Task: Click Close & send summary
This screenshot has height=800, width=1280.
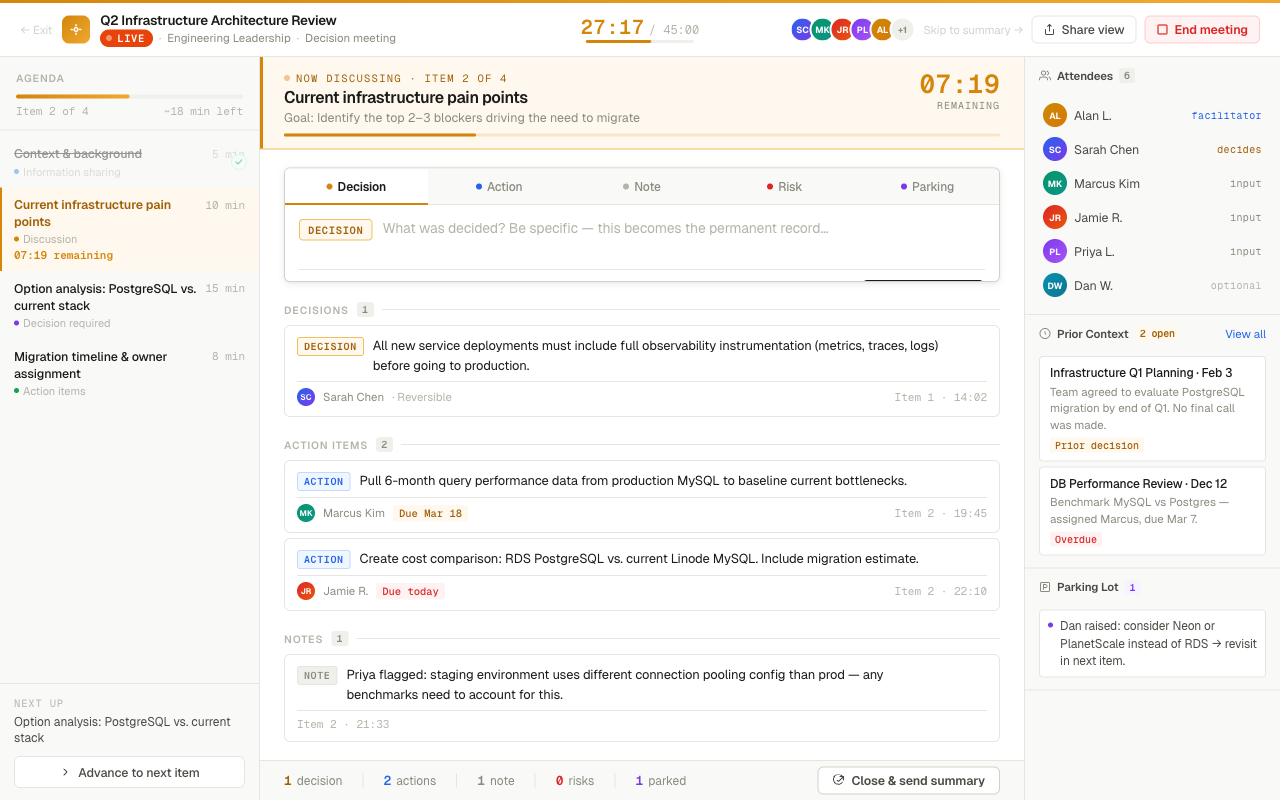Action: tap(908, 780)
